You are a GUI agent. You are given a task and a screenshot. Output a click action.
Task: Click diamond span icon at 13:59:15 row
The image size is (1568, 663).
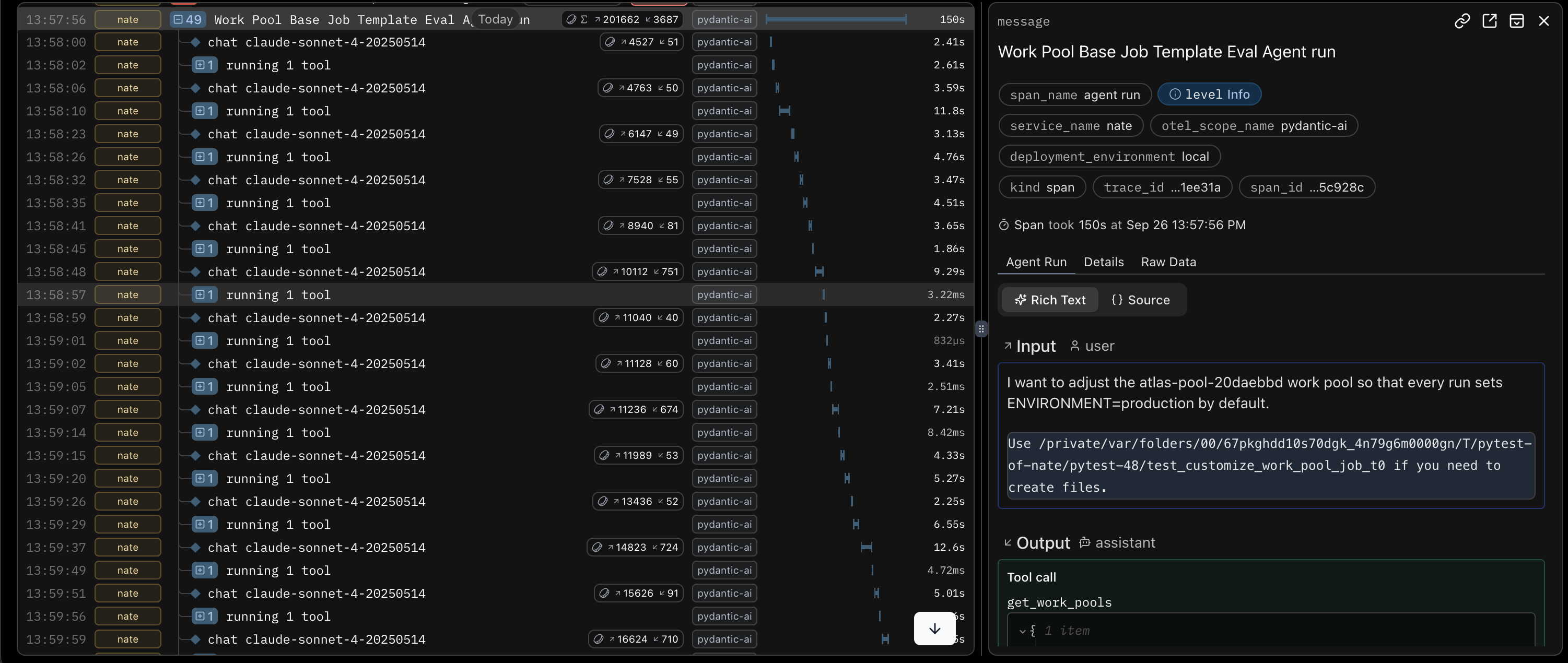(195, 456)
